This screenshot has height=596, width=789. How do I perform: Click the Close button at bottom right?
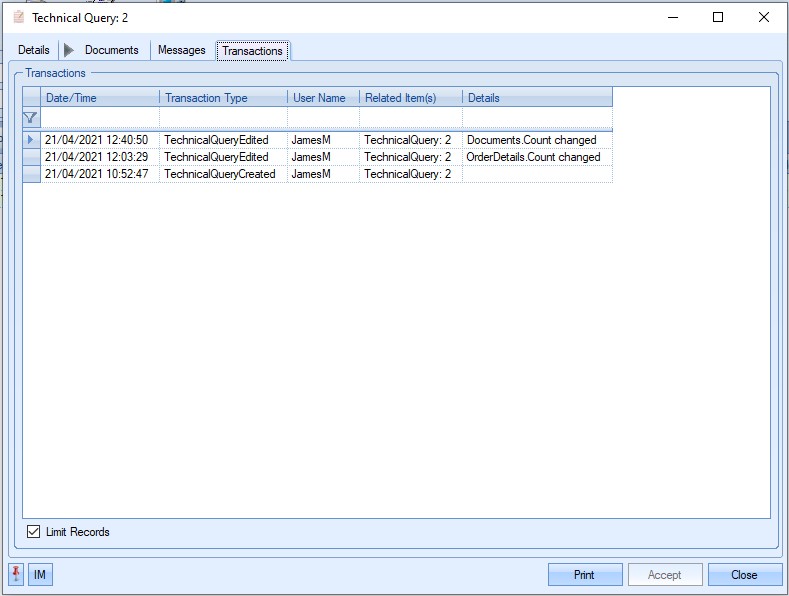click(x=744, y=575)
